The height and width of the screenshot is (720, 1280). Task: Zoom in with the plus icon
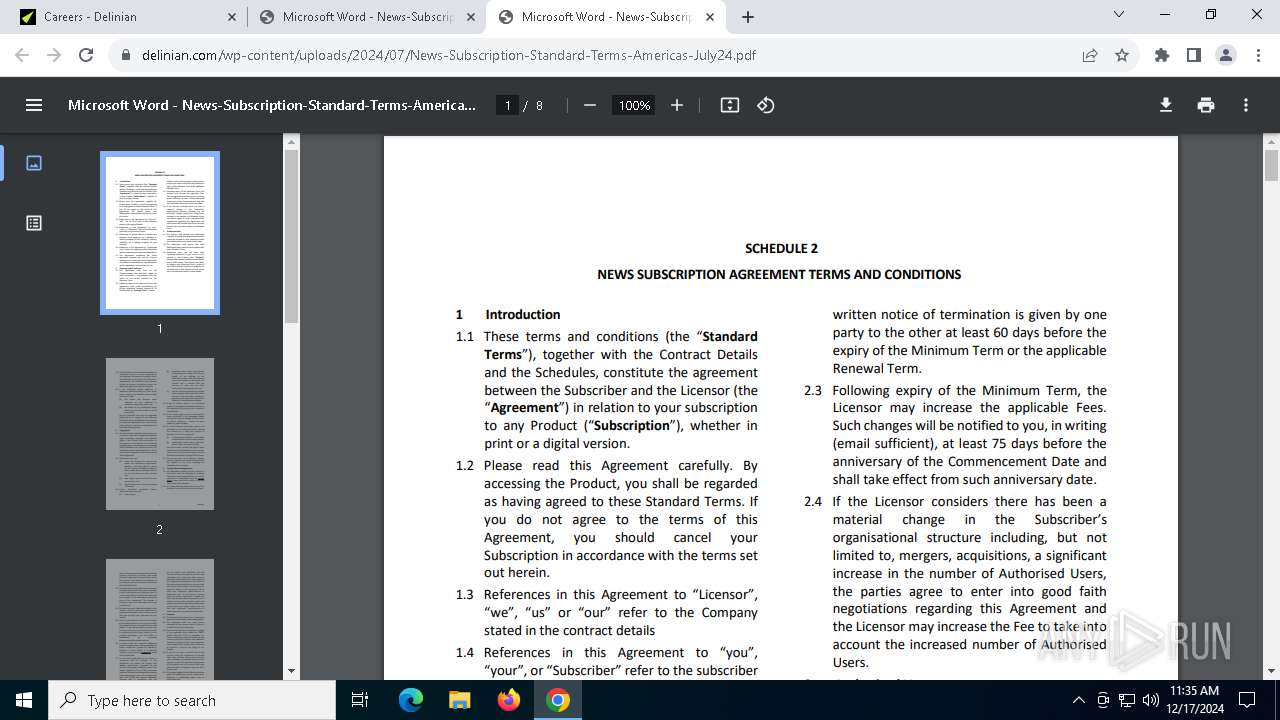677,105
